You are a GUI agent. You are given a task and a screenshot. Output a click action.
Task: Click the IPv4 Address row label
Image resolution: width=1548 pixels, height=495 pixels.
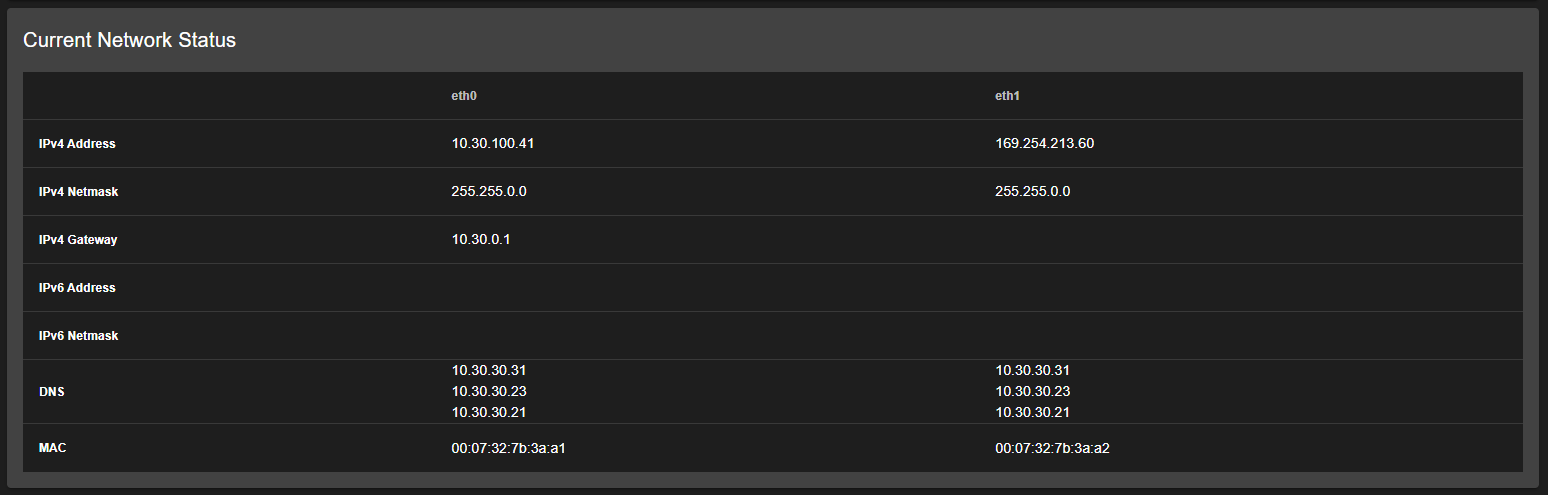tap(77, 144)
